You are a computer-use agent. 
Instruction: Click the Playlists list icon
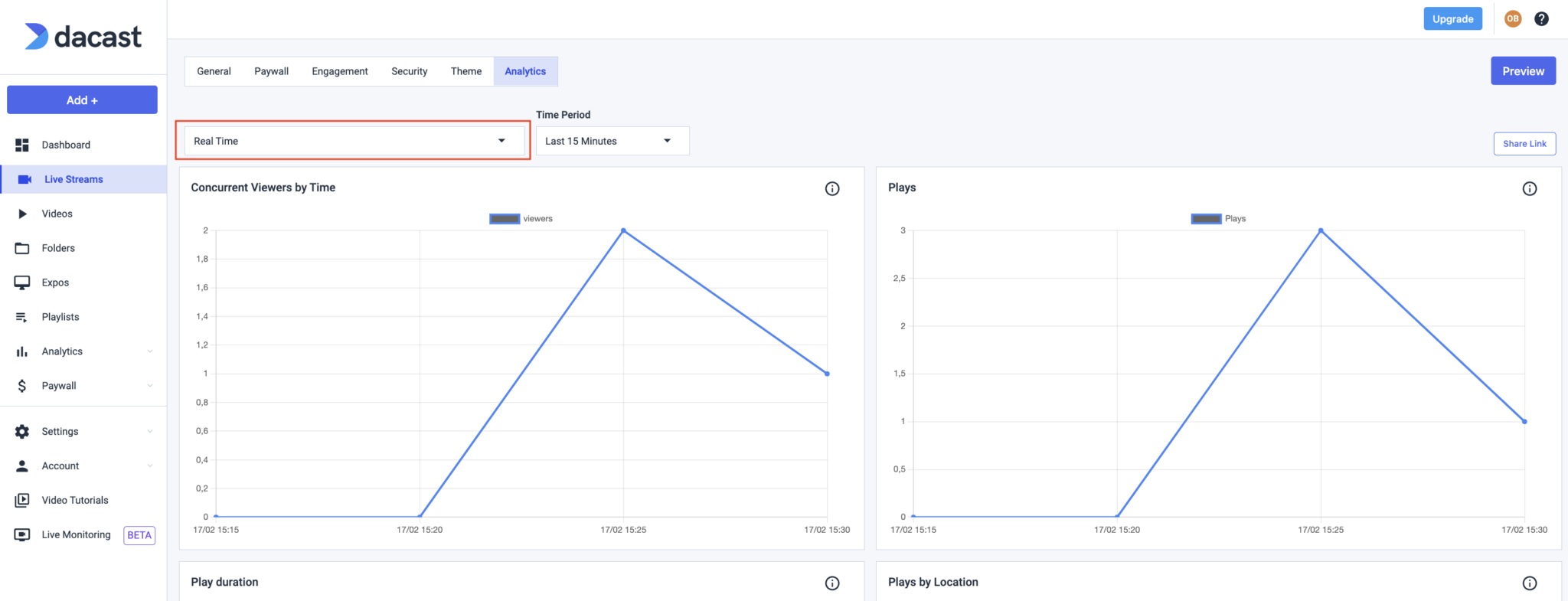22,317
